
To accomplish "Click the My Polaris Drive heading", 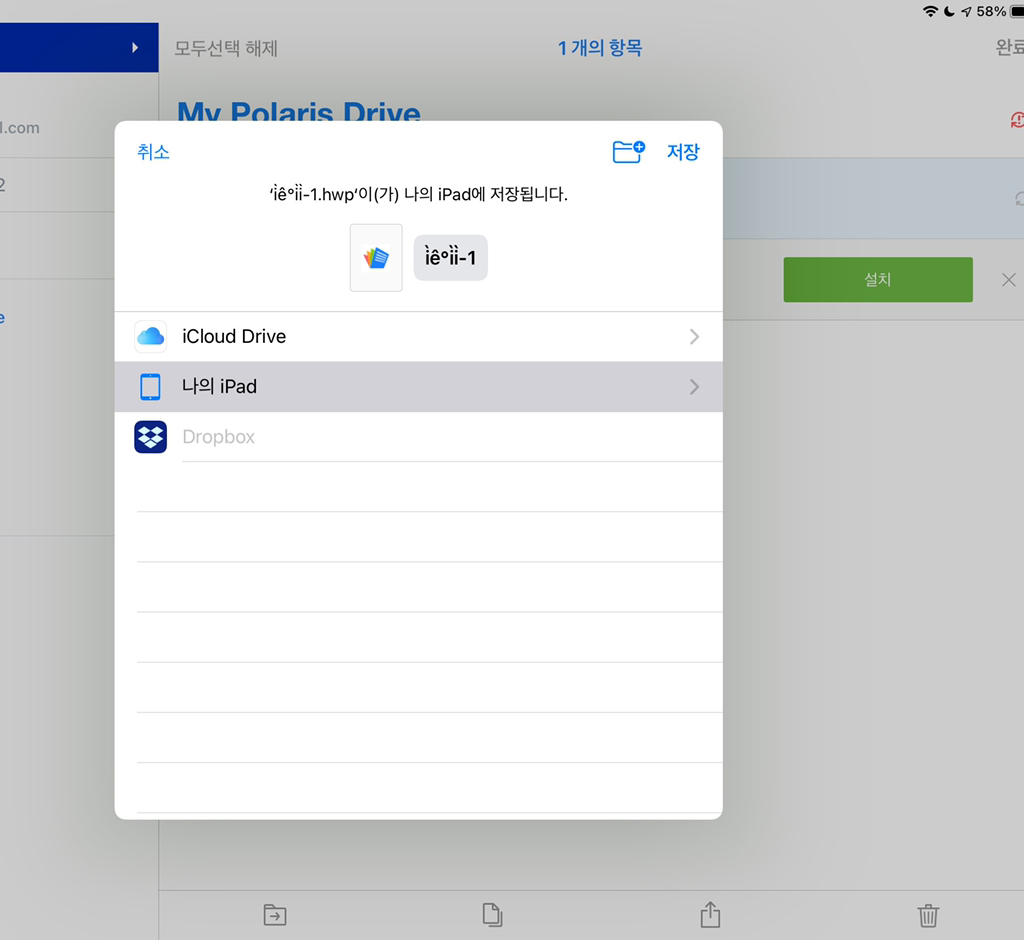I will 299,111.
